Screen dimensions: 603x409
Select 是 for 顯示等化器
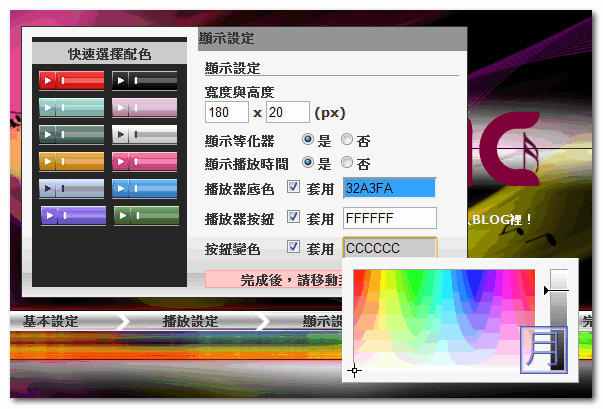click(308, 140)
